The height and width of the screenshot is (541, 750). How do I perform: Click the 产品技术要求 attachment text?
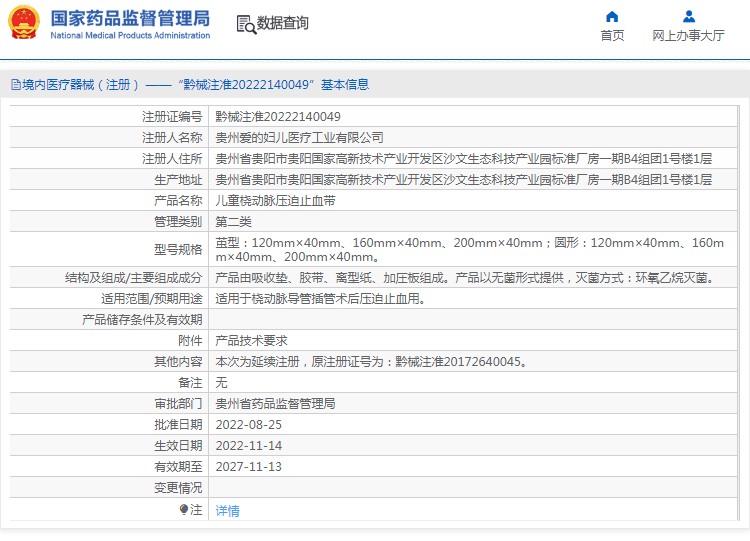[x=251, y=341]
